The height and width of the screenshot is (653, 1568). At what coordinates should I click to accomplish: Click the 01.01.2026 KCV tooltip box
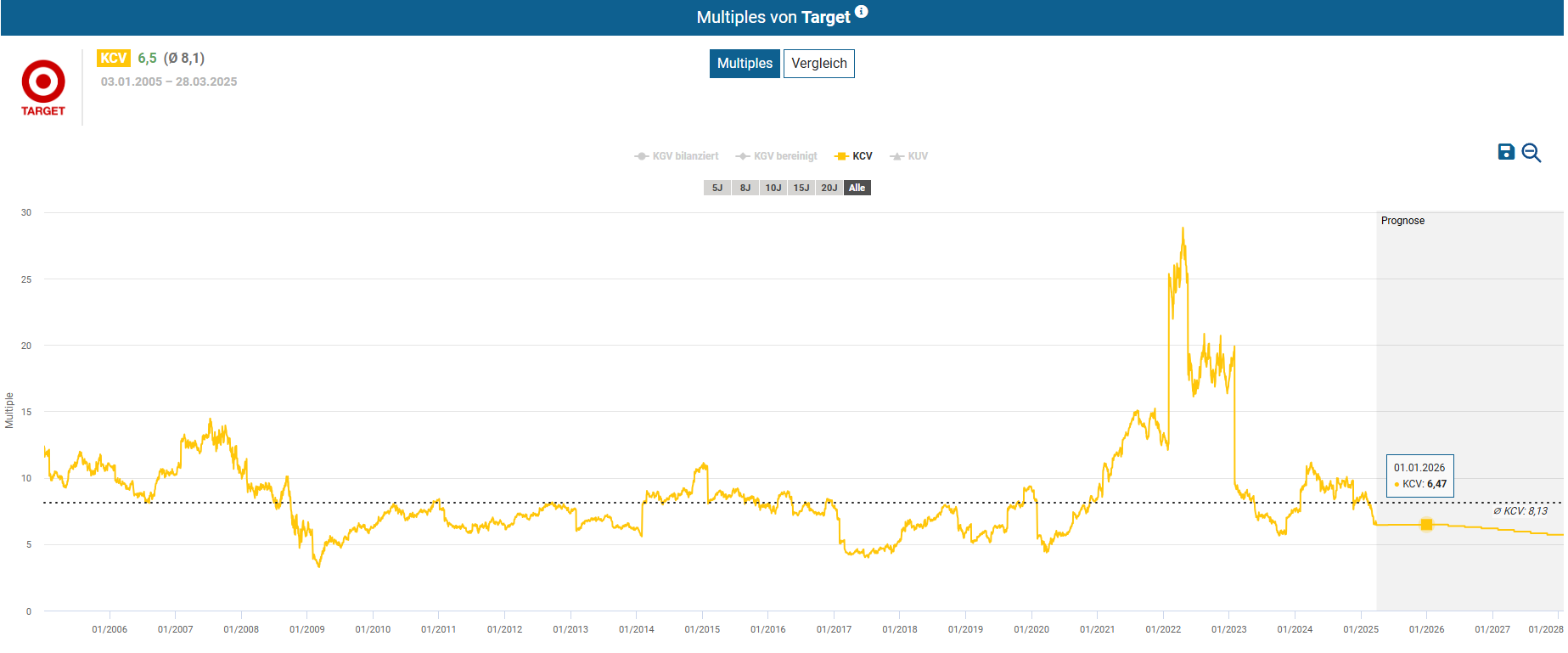pyautogui.click(x=1419, y=476)
